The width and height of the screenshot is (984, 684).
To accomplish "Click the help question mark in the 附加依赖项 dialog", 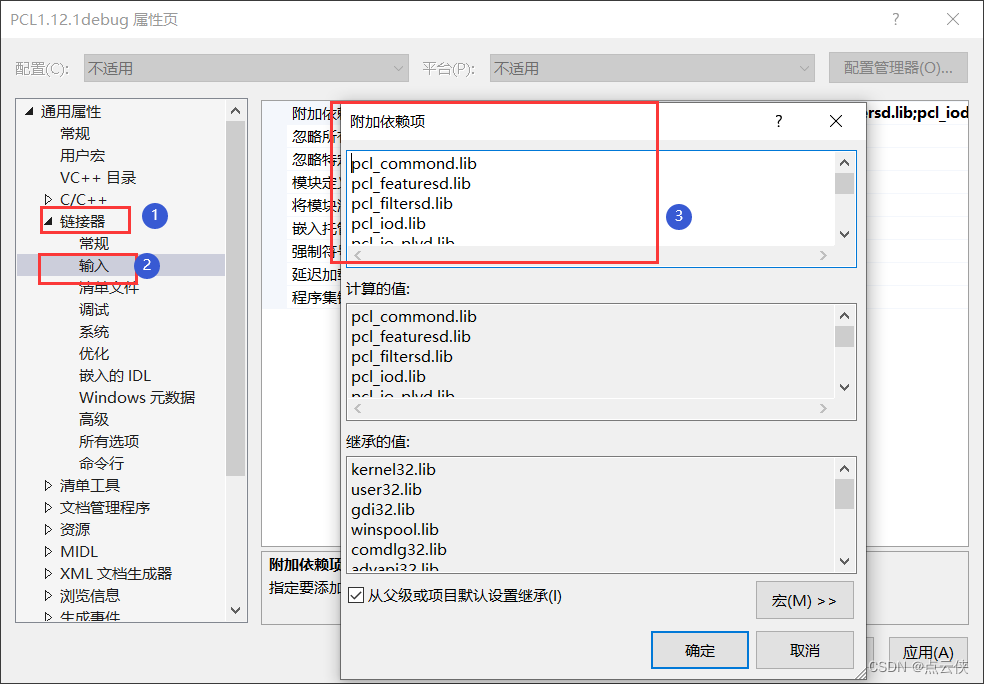I will click(779, 121).
